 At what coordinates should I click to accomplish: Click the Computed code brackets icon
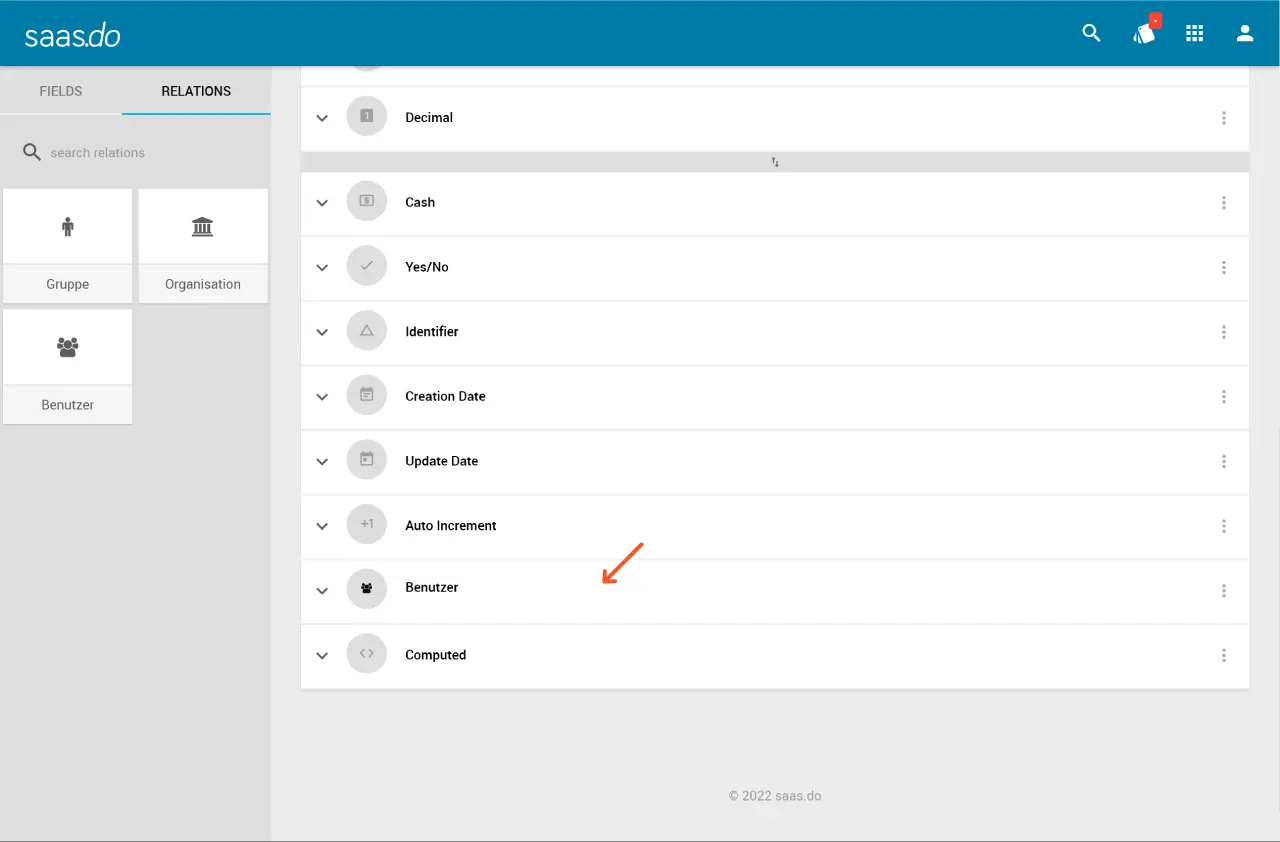tap(366, 654)
